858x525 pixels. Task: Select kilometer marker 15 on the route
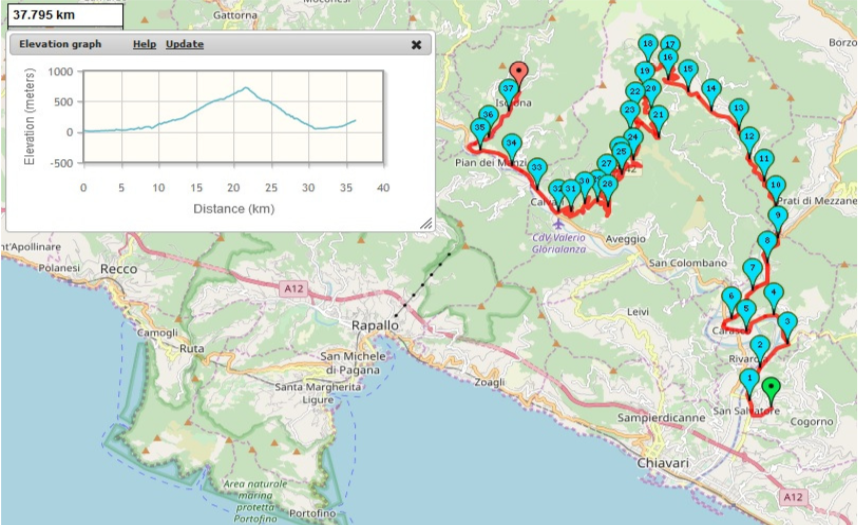click(688, 69)
